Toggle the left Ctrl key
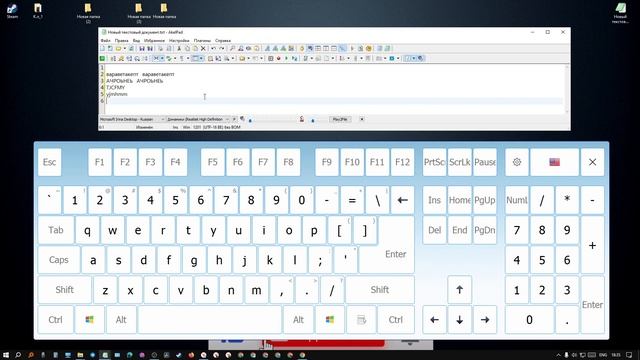Screen dimensions: 640x360 [x=56, y=320]
